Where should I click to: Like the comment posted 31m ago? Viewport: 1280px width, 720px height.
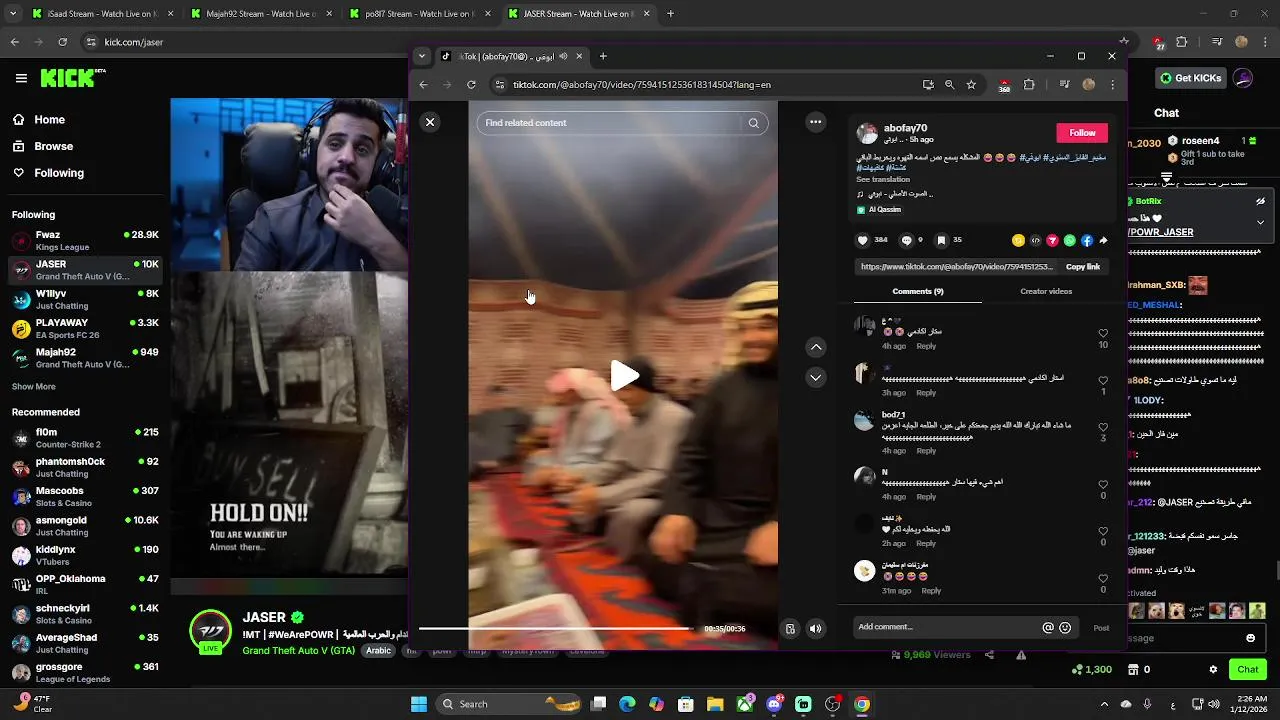tap(1103, 578)
